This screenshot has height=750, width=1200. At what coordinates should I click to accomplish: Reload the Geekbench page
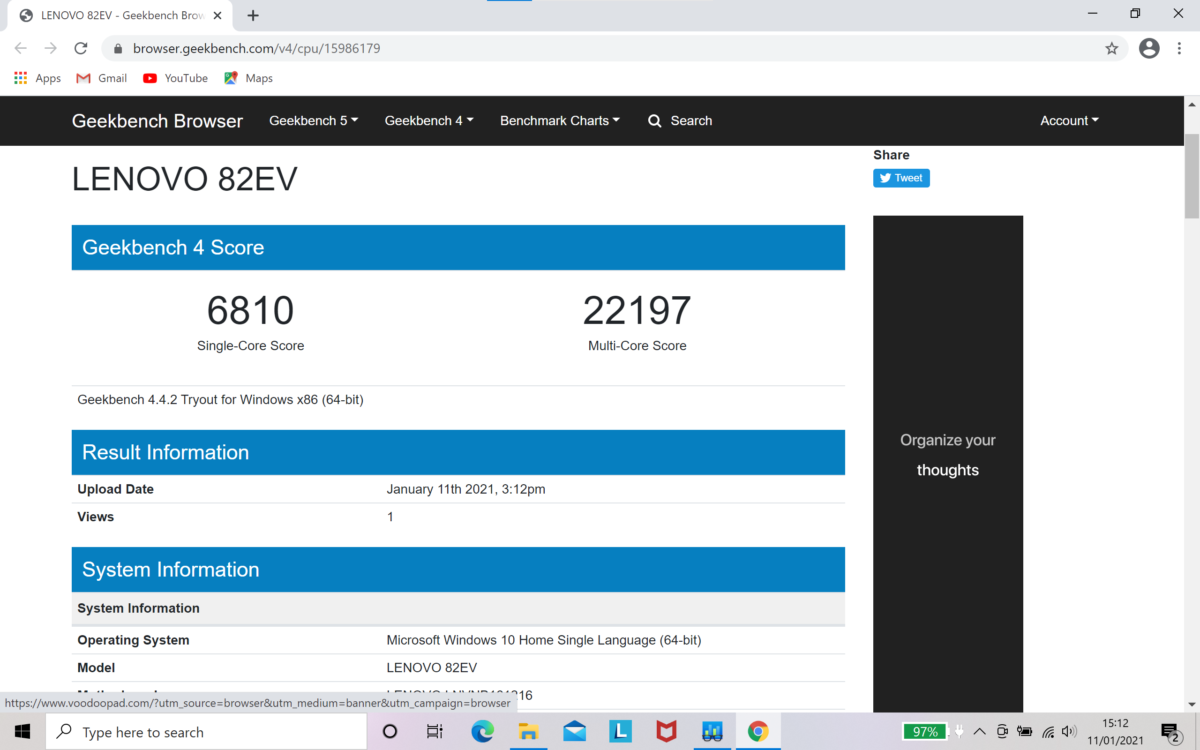pos(81,48)
